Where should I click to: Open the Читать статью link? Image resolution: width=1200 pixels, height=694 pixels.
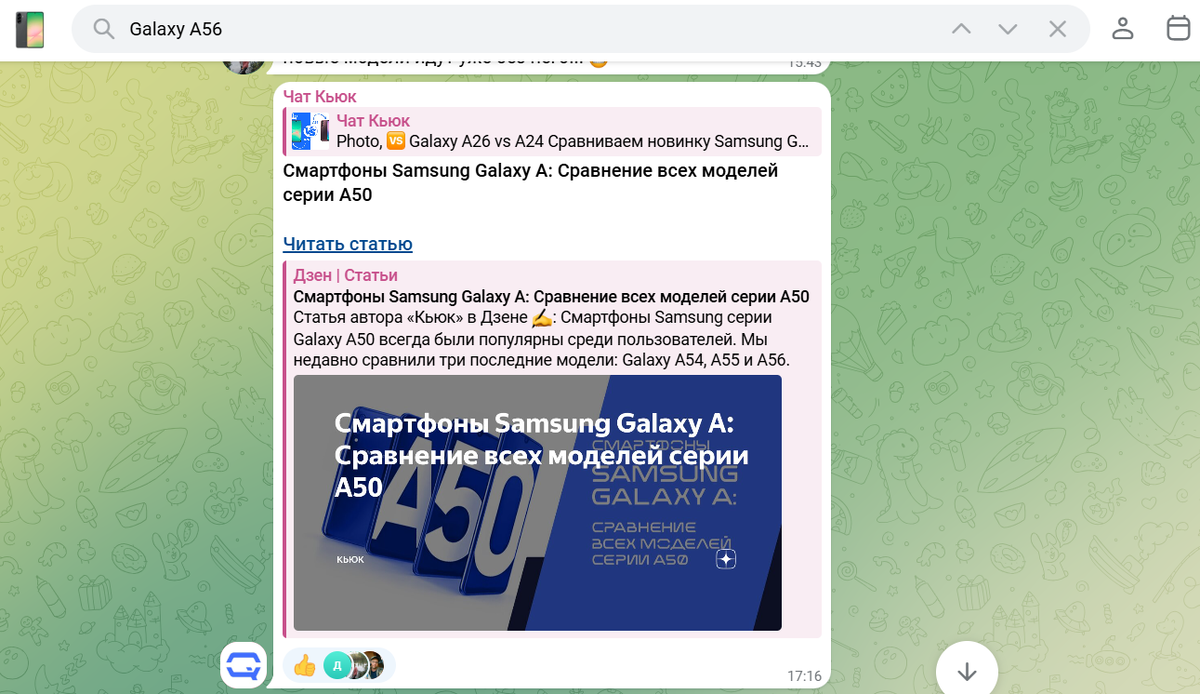pyautogui.click(x=347, y=244)
